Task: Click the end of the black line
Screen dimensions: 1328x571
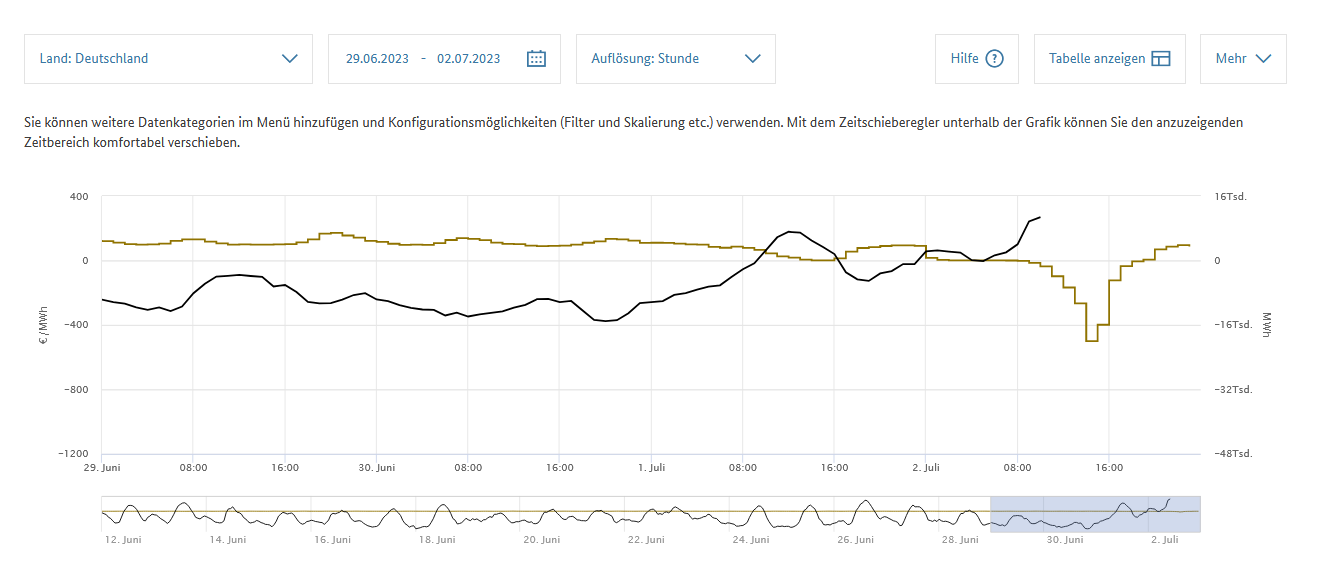Action: (x=1040, y=217)
